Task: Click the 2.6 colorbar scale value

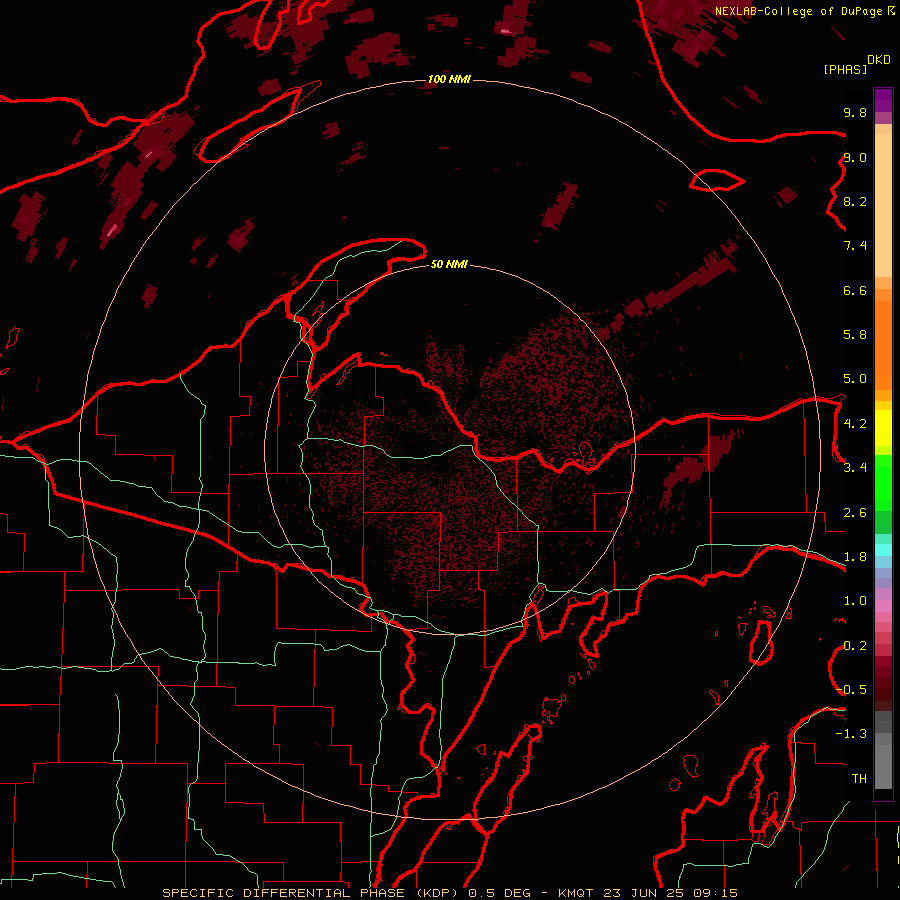Action: (x=855, y=513)
